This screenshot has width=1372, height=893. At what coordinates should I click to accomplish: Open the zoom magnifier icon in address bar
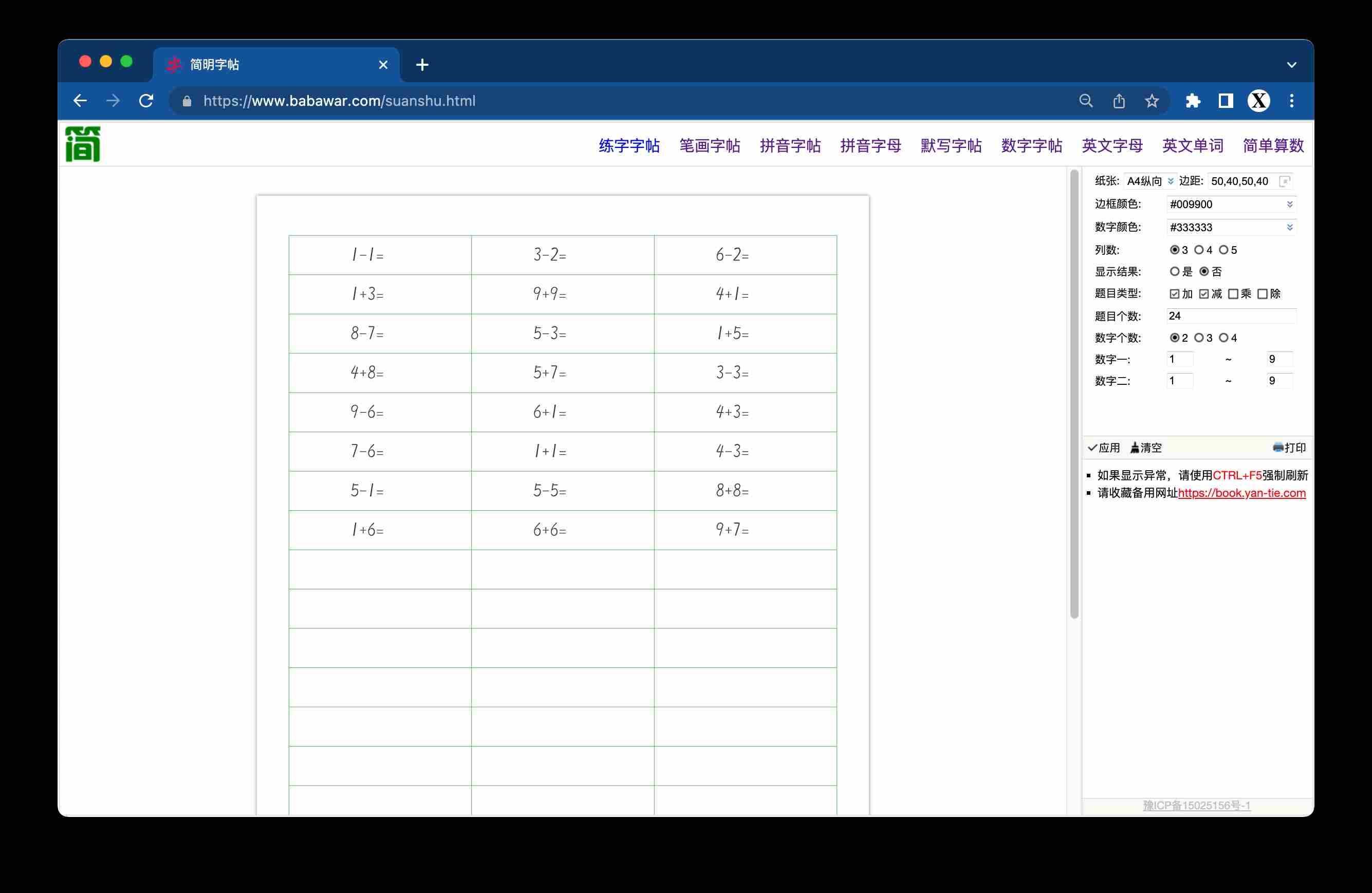1085,101
